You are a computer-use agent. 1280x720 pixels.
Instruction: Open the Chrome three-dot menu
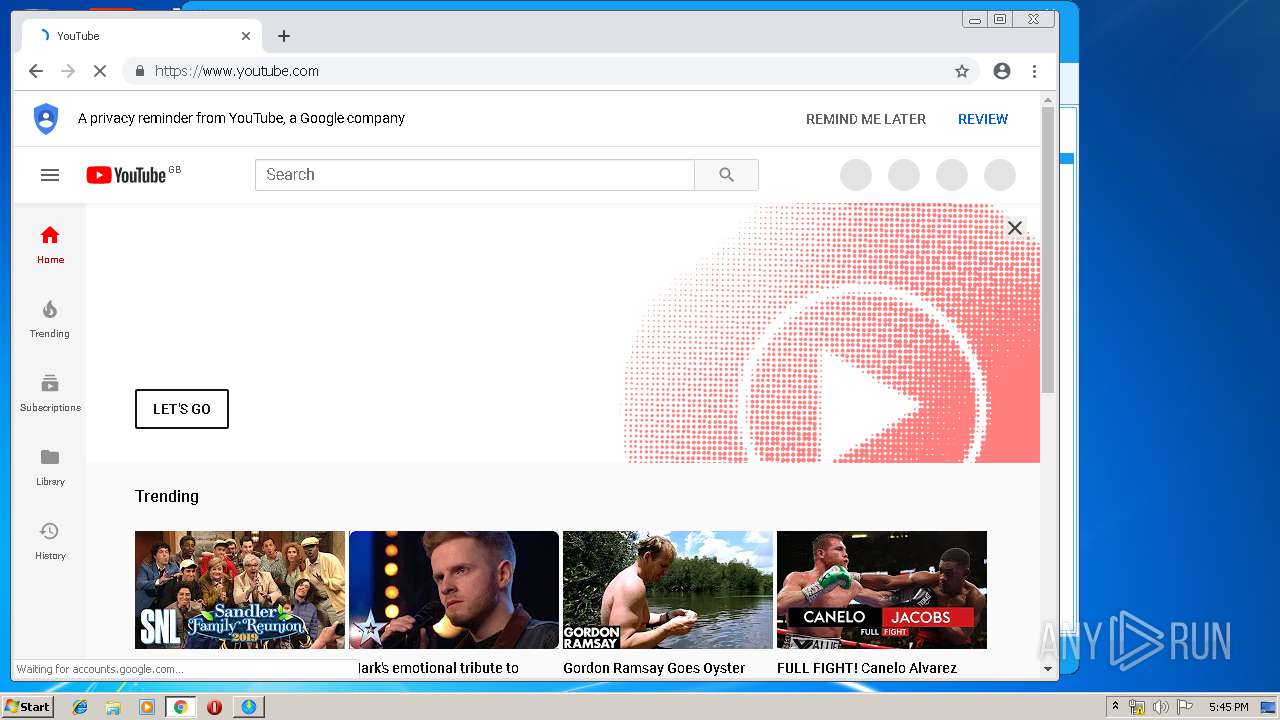pos(1035,71)
